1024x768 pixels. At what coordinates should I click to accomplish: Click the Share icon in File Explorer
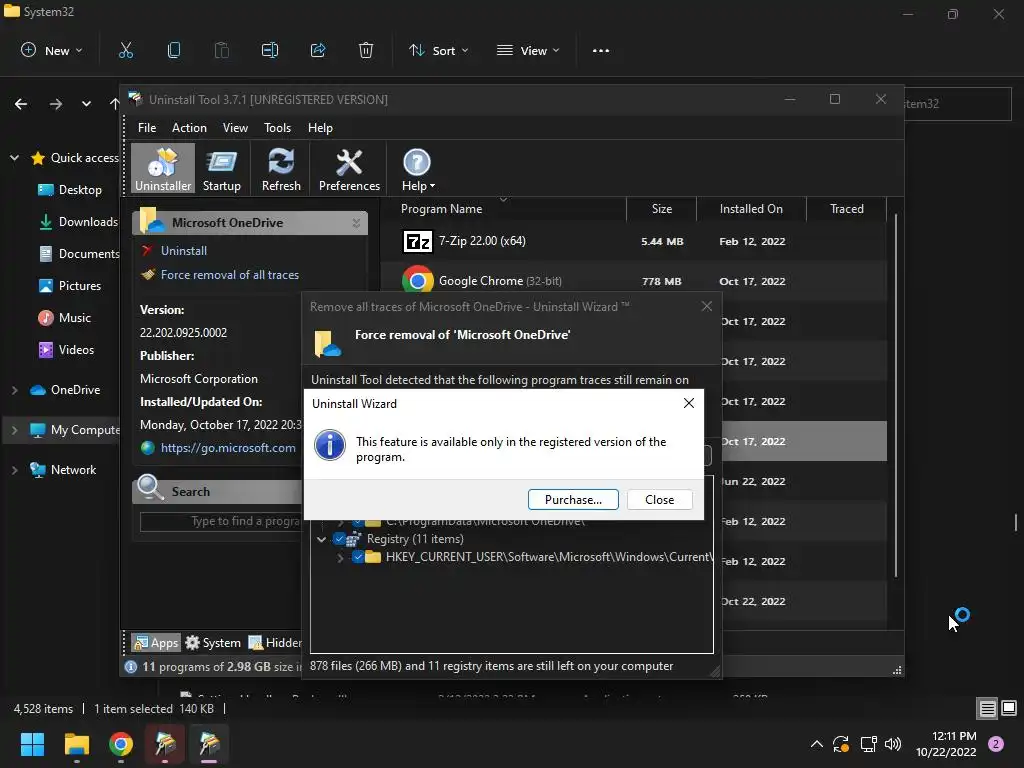(x=318, y=50)
